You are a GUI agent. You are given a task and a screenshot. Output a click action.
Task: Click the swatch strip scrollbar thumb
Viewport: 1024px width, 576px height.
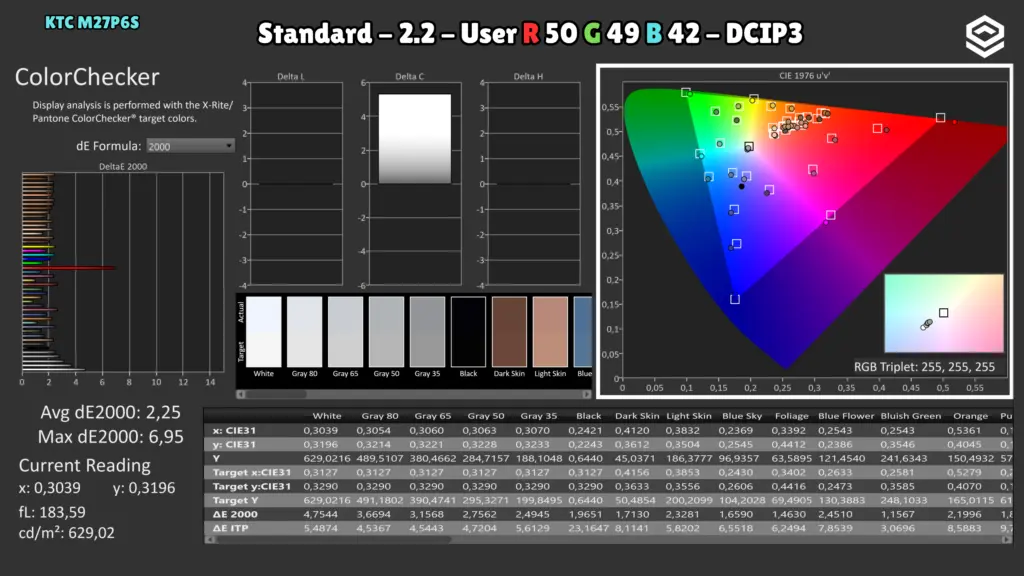point(276,394)
